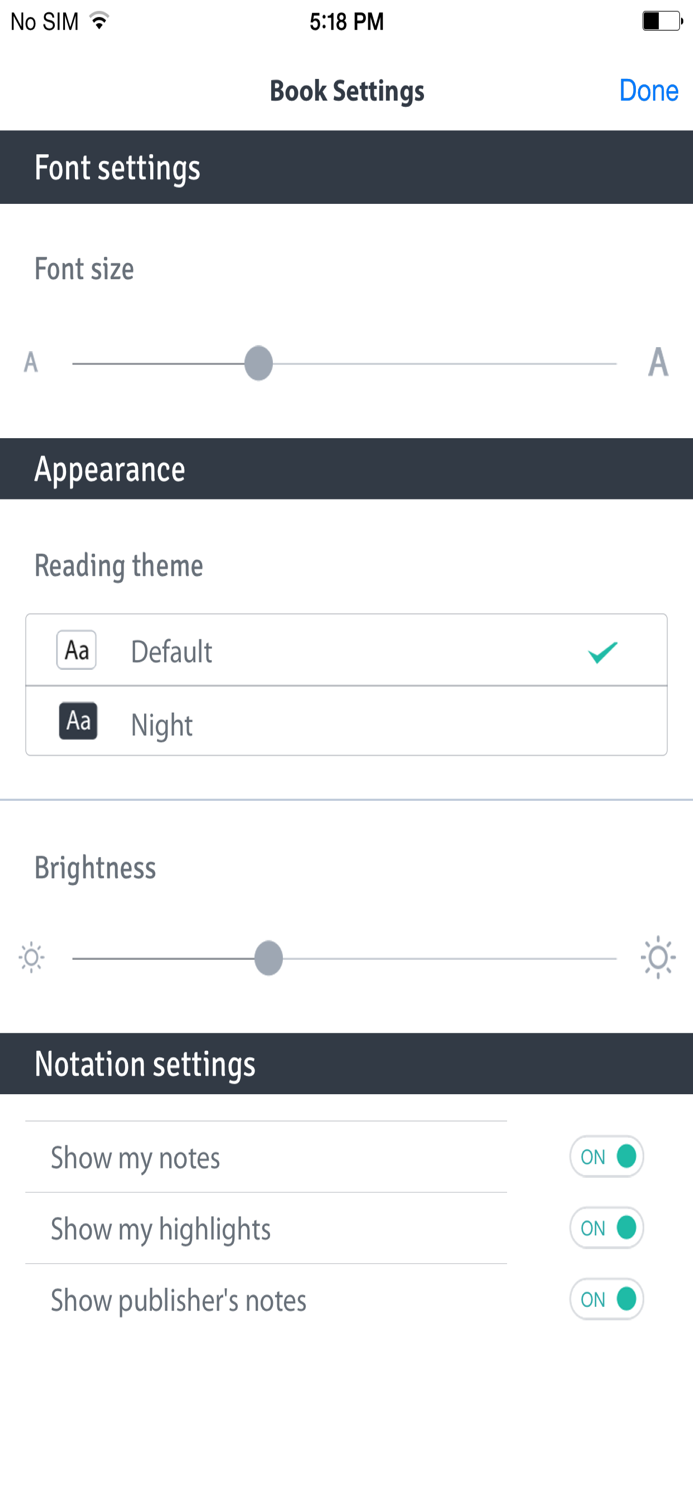693x1500 pixels.
Task: Select the Default reading theme
Action: tap(346, 651)
